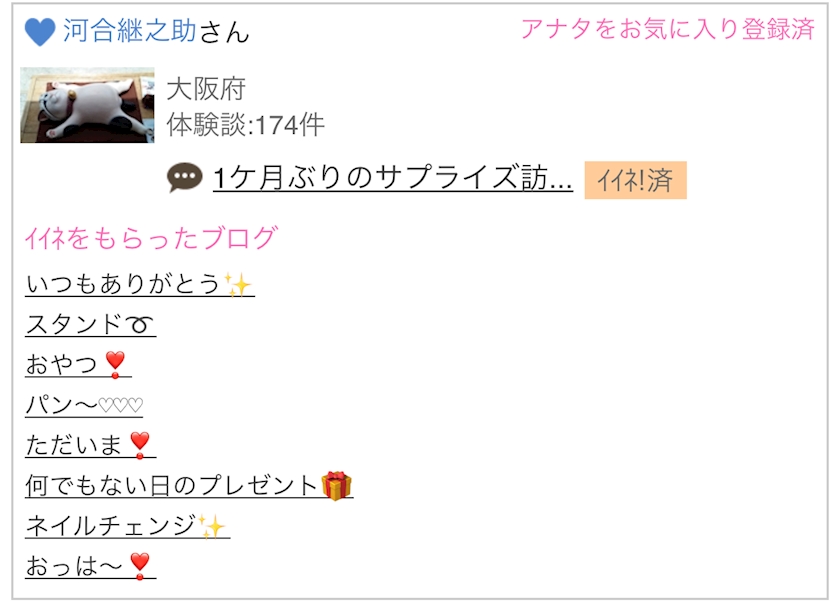Click アナタをお気に入り登録済 status text
This screenshot has height=606, width=840.
coord(668,29)
